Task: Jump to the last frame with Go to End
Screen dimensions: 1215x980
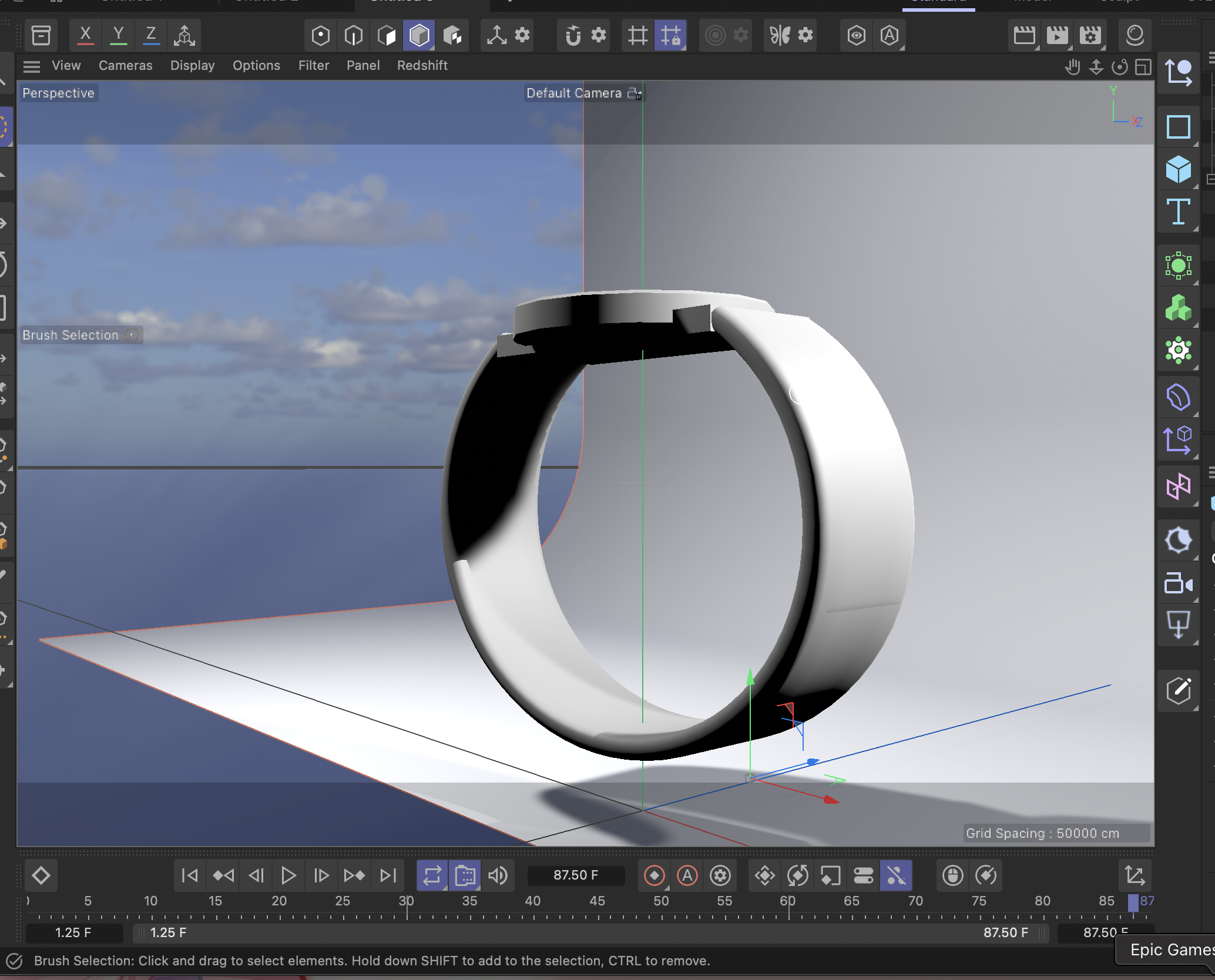Action: pyautogui.click(x=387, y=875)
